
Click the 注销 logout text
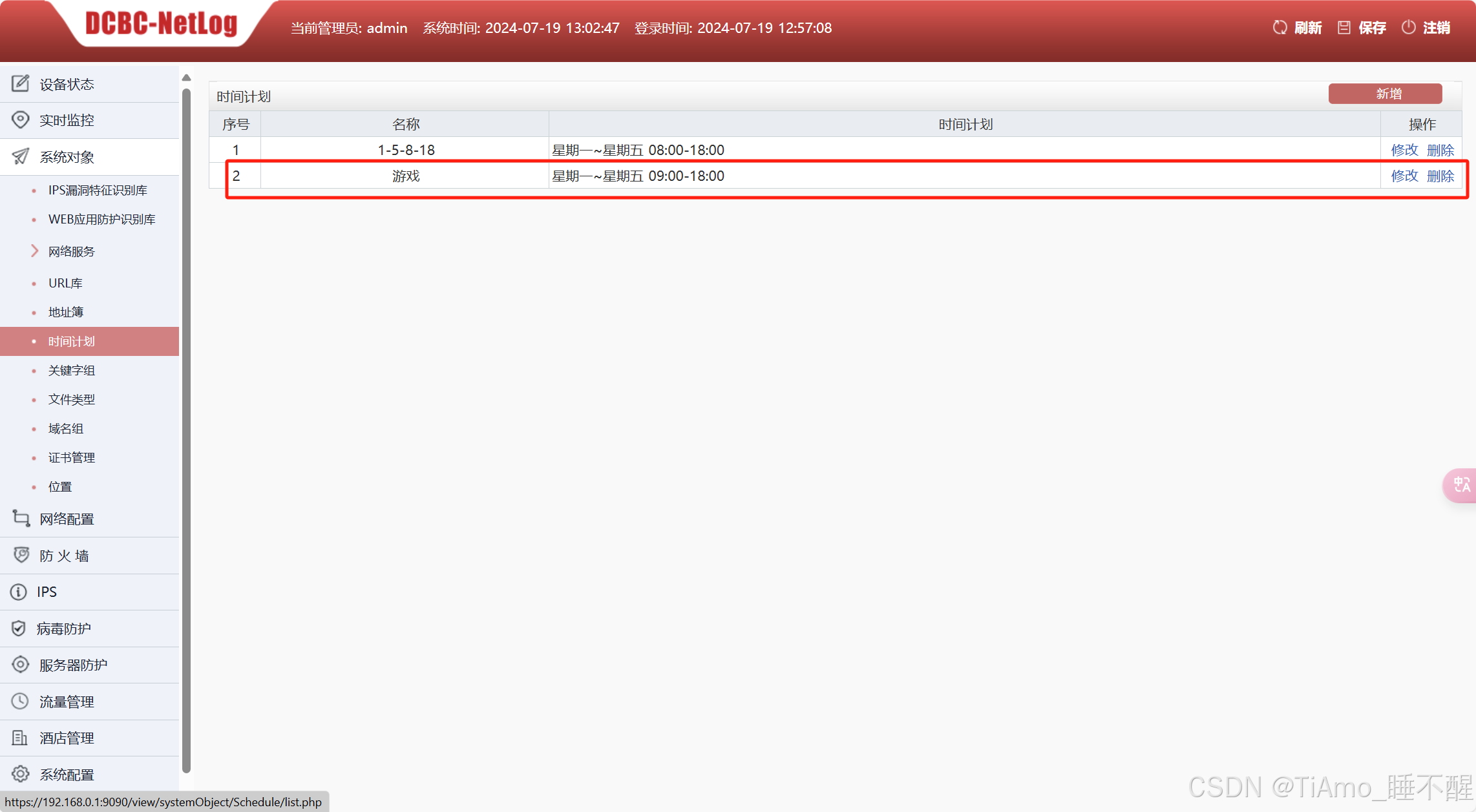click(1437, 28)
